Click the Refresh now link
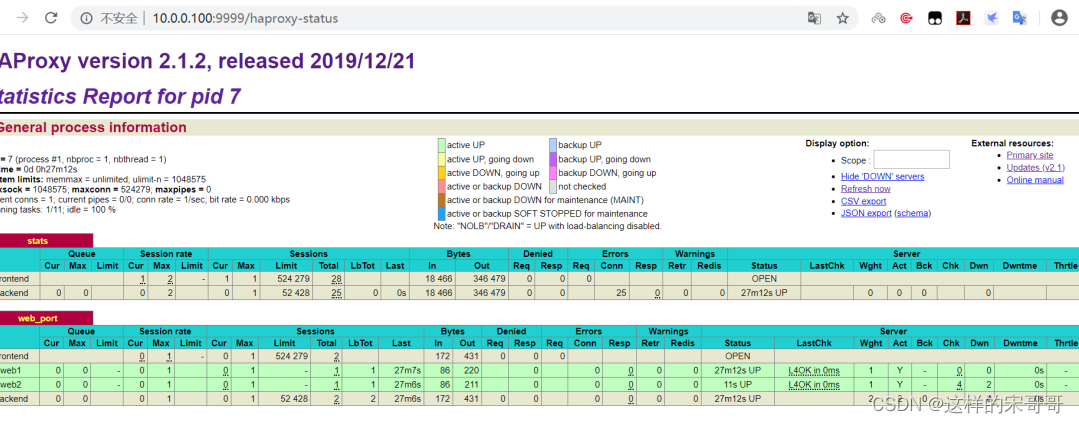This screenshot has width=1079, height=423. (866, 189)
